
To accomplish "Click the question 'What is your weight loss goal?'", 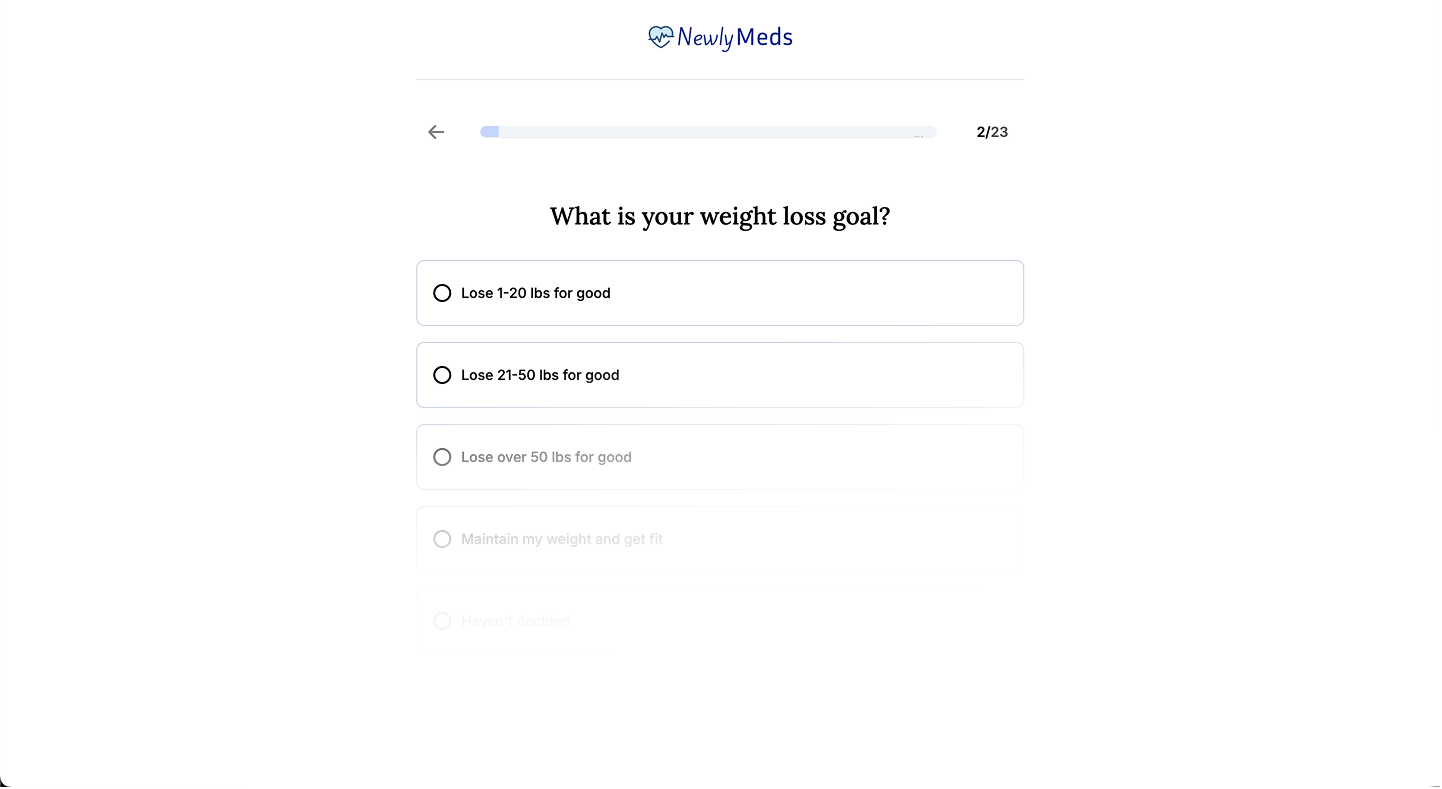I will 720,216.
